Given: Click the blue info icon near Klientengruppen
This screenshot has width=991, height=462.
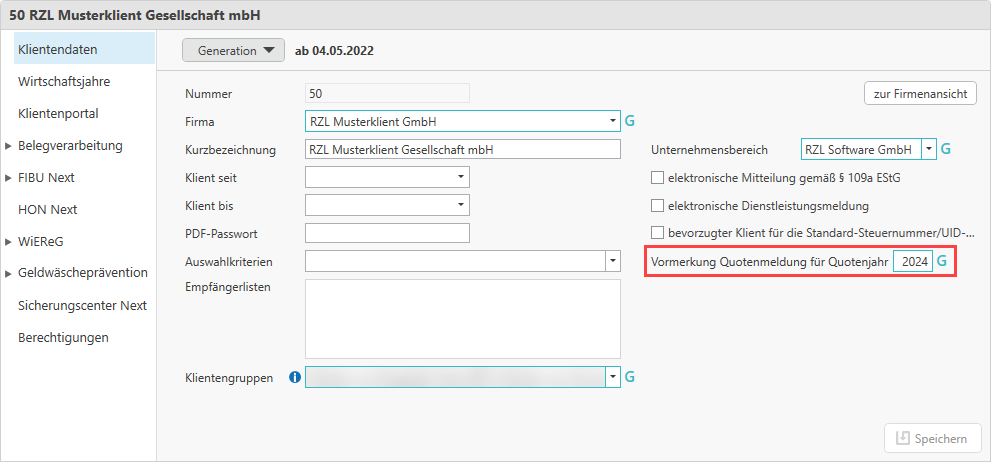Looking at the screenshot, I should click(295, 378).
